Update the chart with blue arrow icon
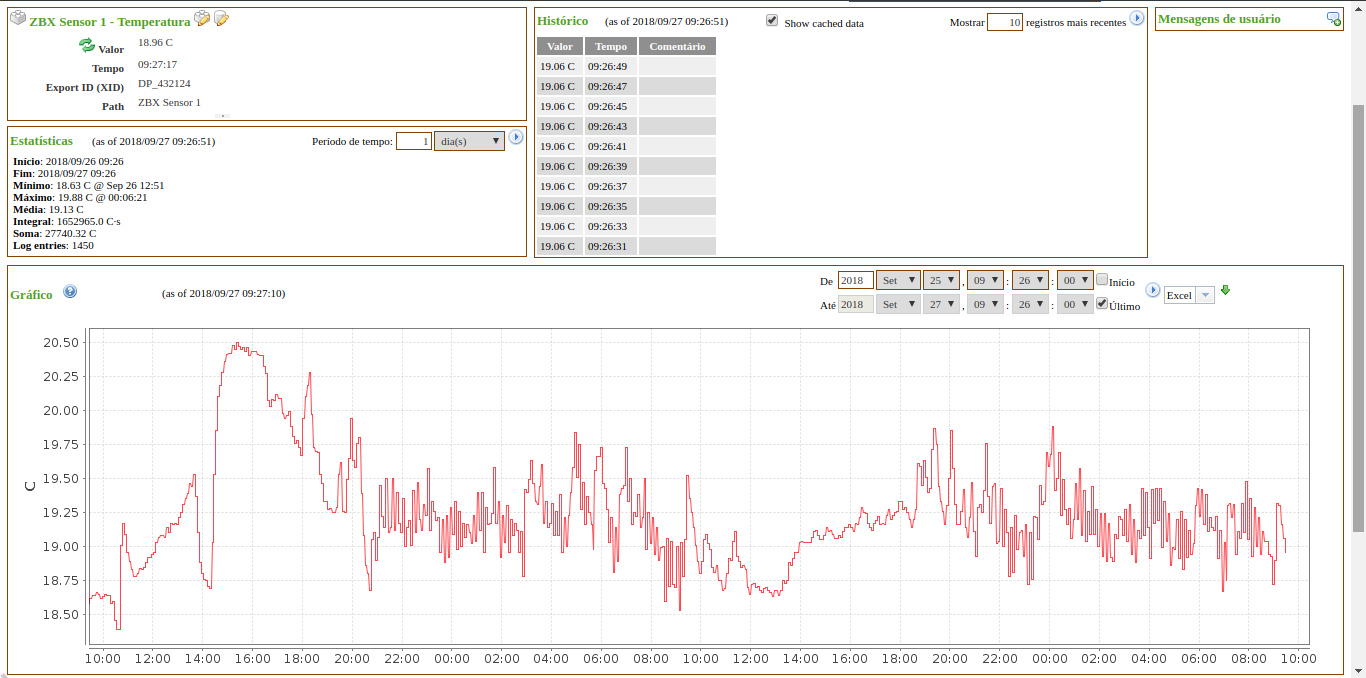Screen dimensions: 1366x678 [1152, 291]
